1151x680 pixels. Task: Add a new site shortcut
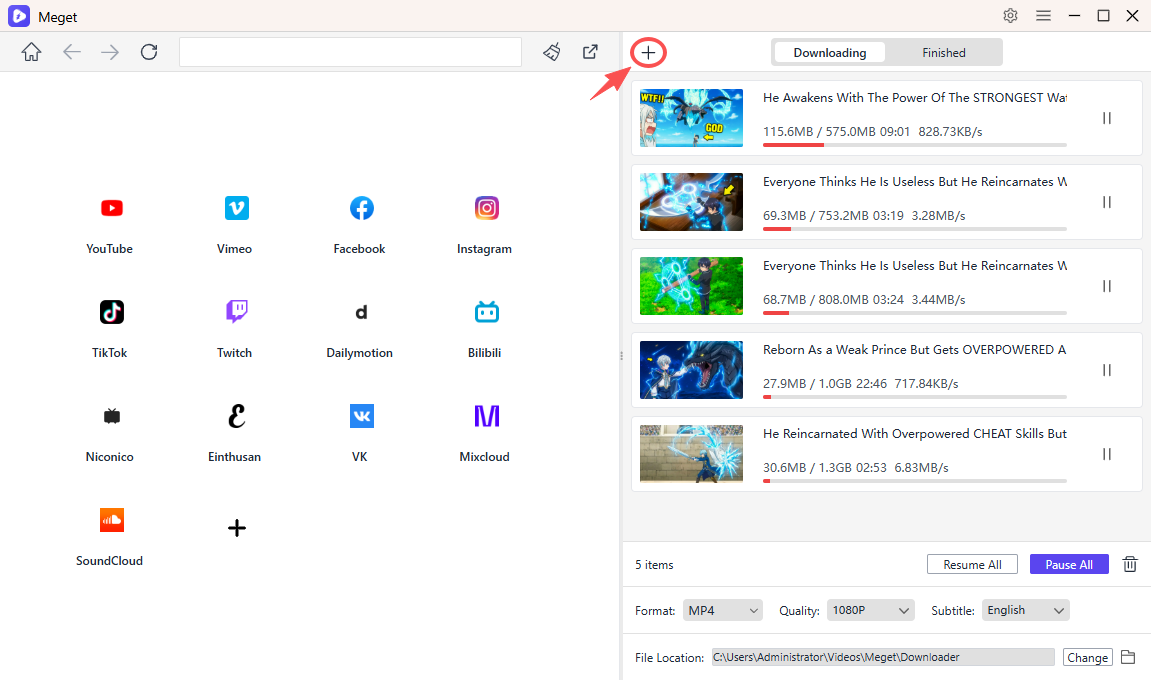click(x=236, y=528)
